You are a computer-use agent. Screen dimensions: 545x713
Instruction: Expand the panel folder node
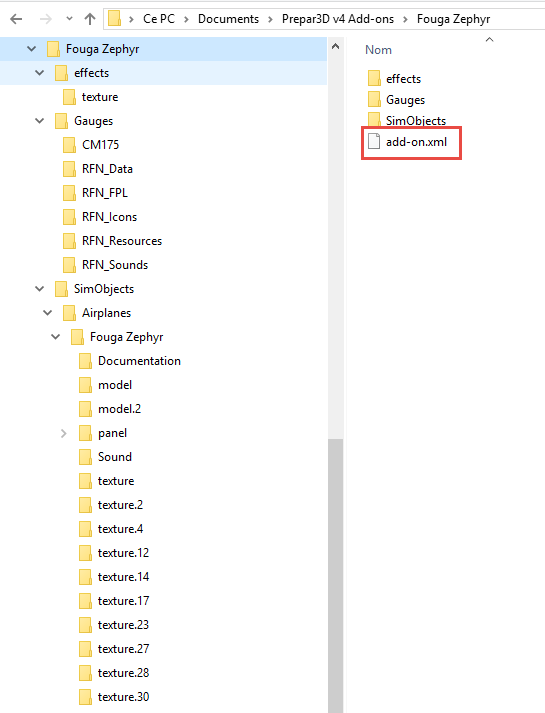[64, 433]
